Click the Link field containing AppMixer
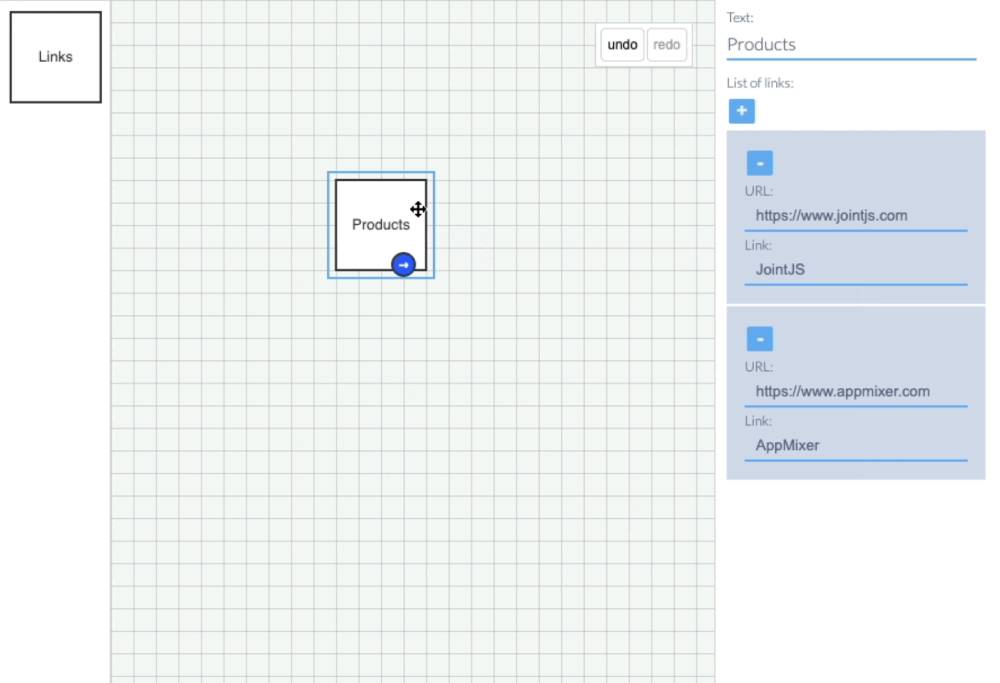The height and width of the screenshot is (683, 1000). [855, 445]
